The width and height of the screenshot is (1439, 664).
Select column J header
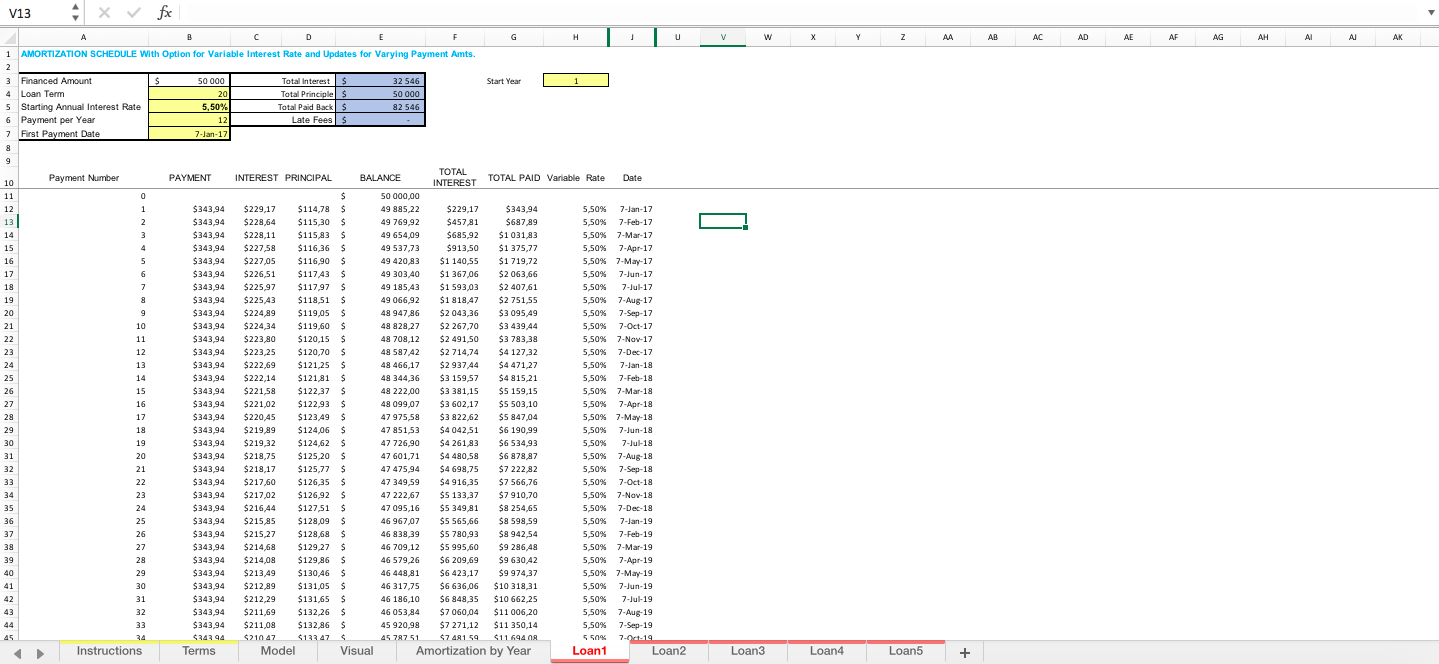click(x=632, y=37)
